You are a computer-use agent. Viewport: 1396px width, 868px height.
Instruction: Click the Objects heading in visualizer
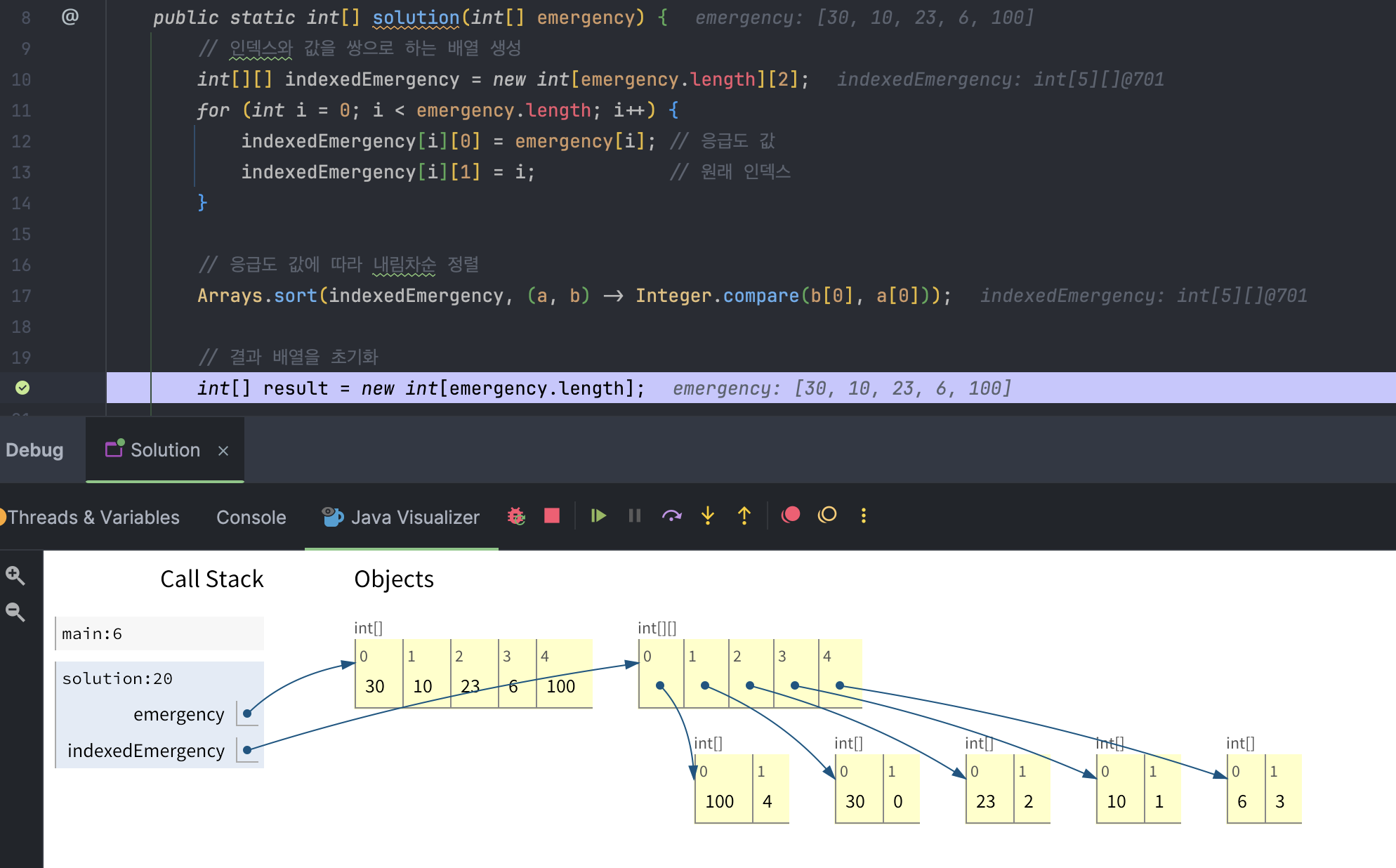tap(394, 579)
